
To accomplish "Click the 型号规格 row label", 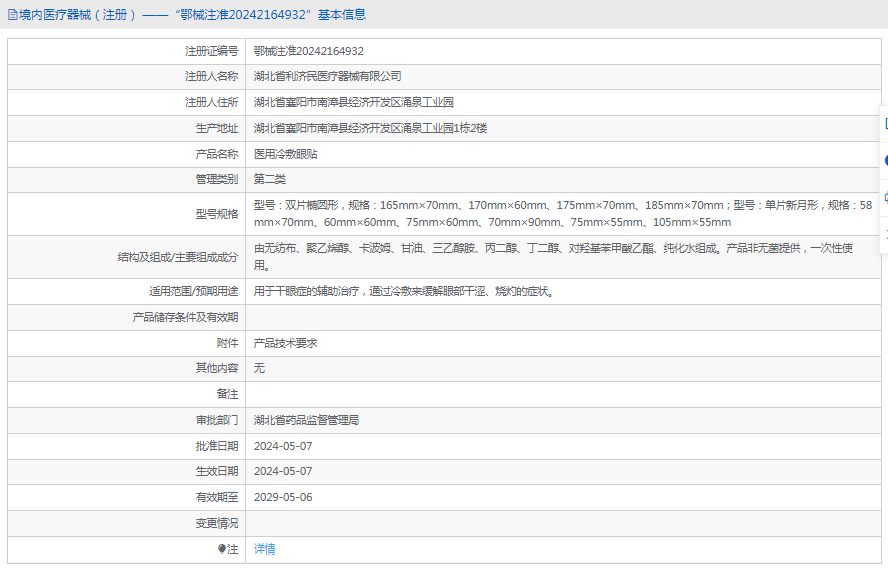I will coord(217,214).
